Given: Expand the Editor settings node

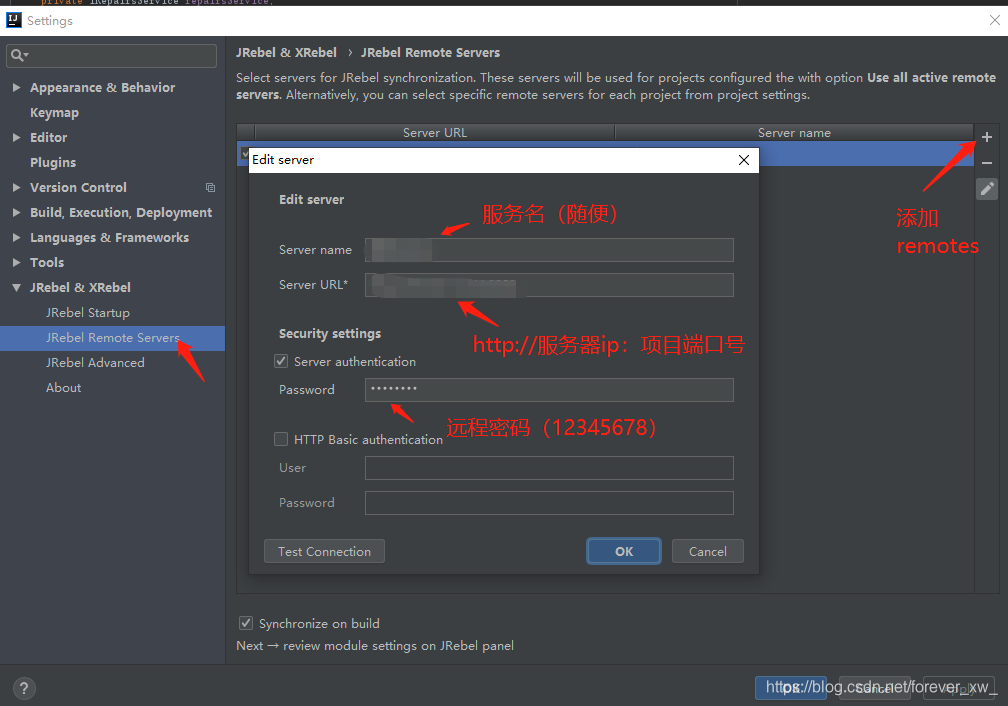Looking at the screenshot, I should (x=17, y=138).
